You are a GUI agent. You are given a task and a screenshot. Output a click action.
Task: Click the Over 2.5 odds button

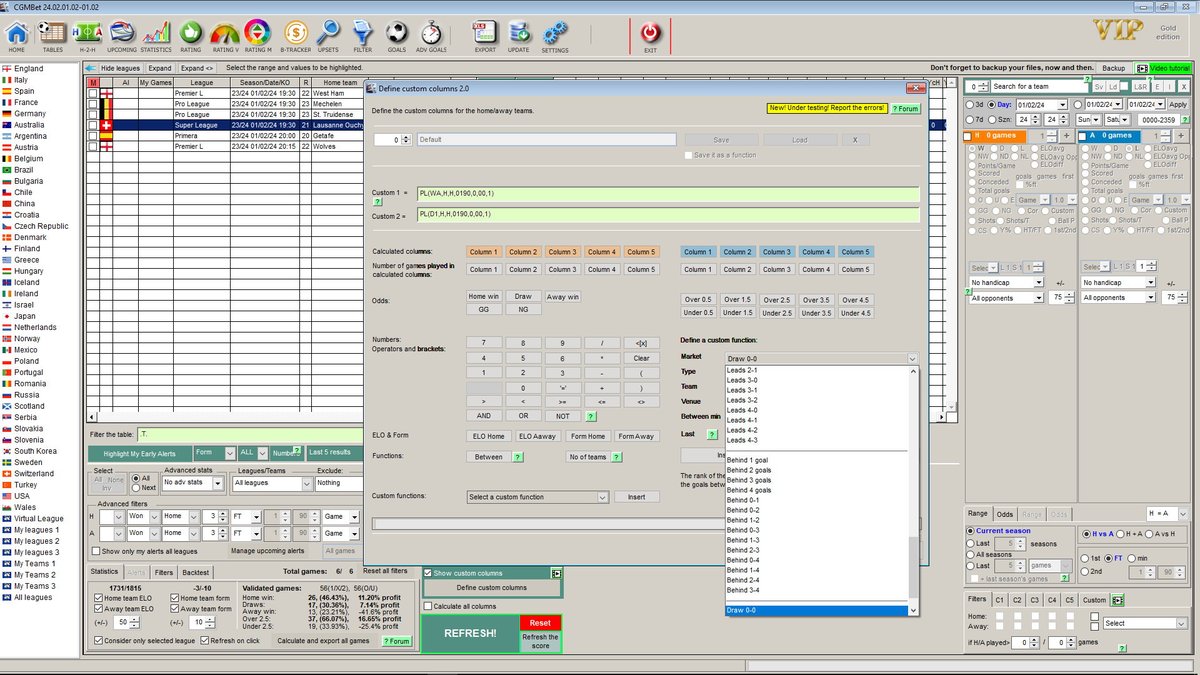[x=776, y=300]
